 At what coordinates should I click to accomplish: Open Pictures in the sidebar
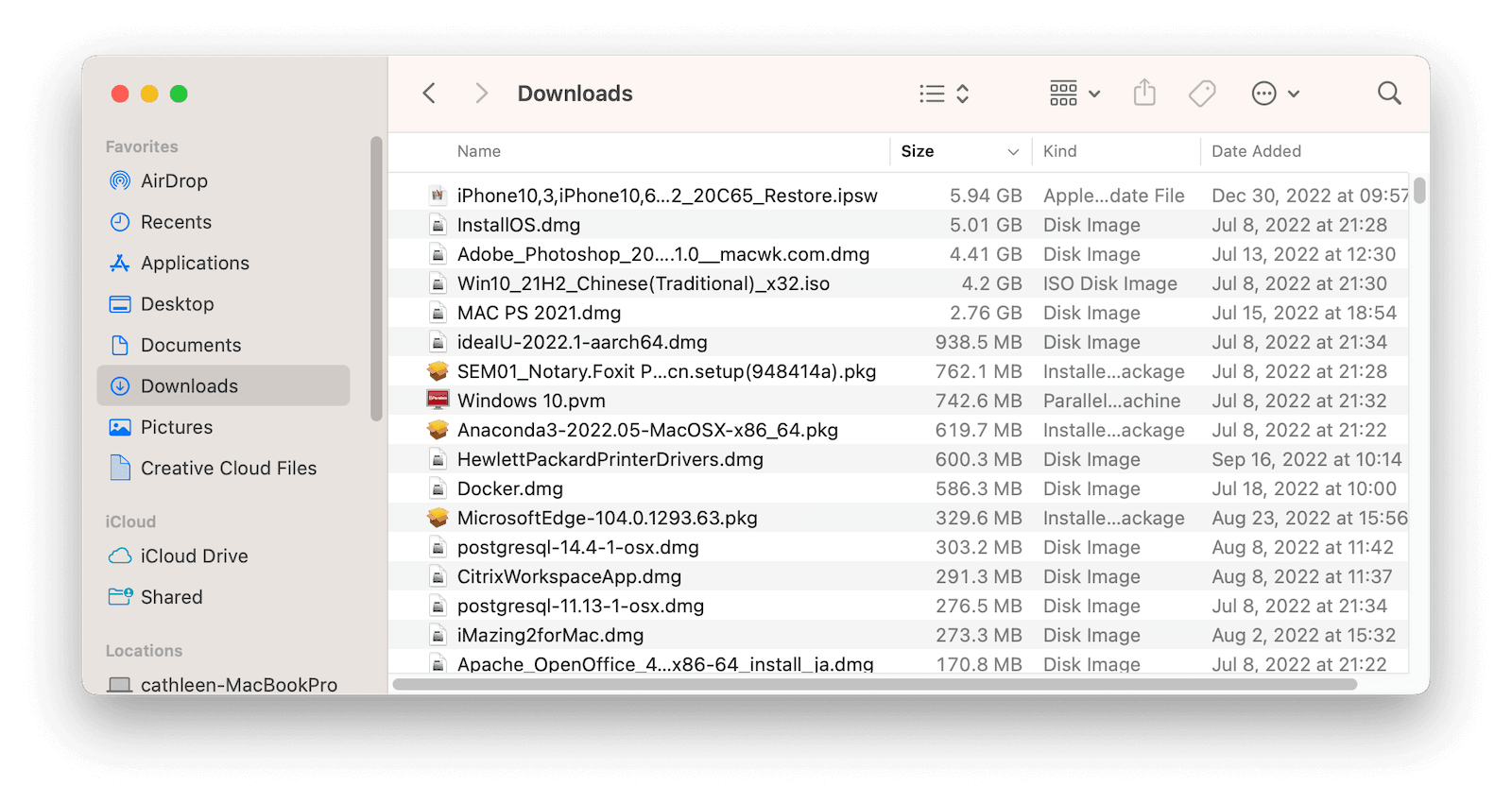point(223,427)
